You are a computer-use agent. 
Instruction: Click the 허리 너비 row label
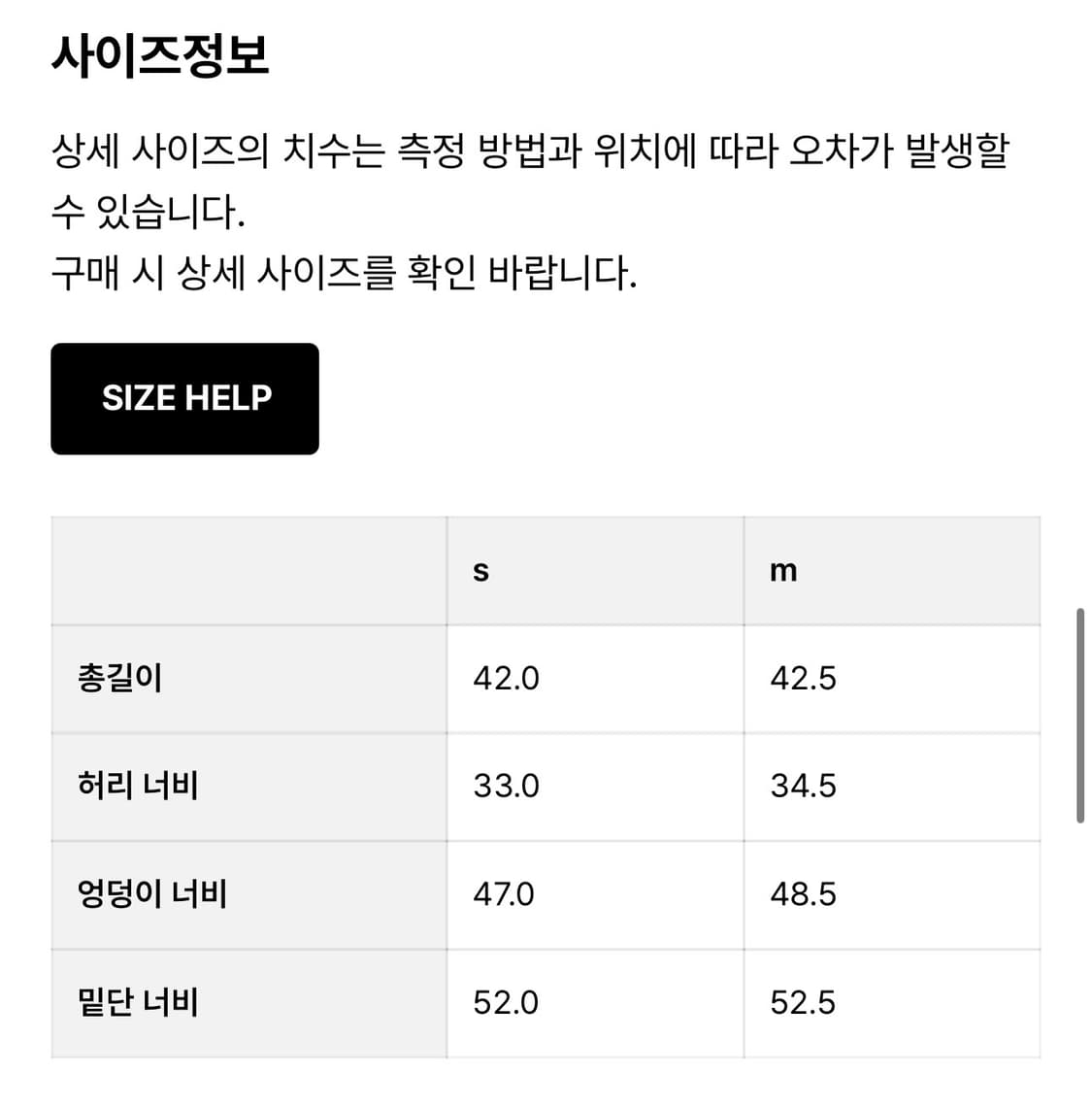[x=138, y=786]
